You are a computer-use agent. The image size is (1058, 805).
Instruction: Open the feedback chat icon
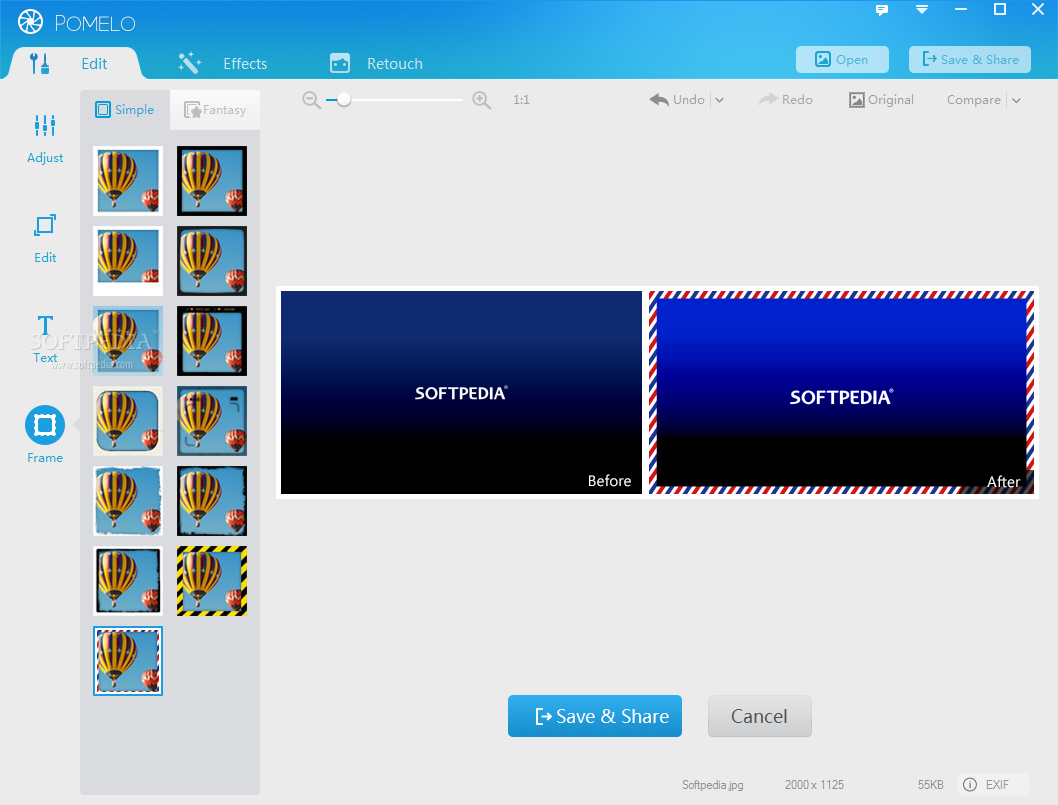click(882, 9)
